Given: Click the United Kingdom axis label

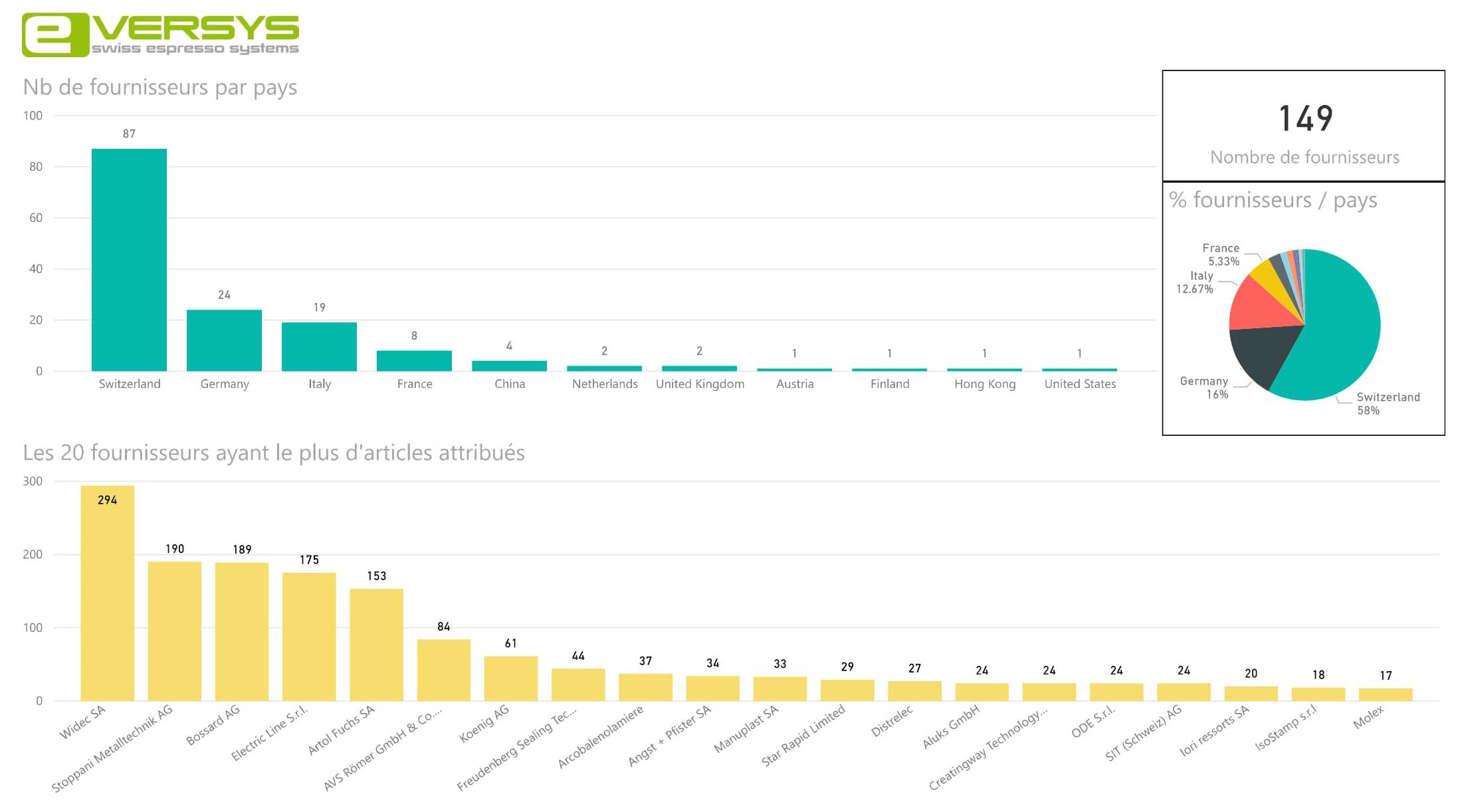Looking at the screenshot, I should pyautogui.click(x=700, y=384).
